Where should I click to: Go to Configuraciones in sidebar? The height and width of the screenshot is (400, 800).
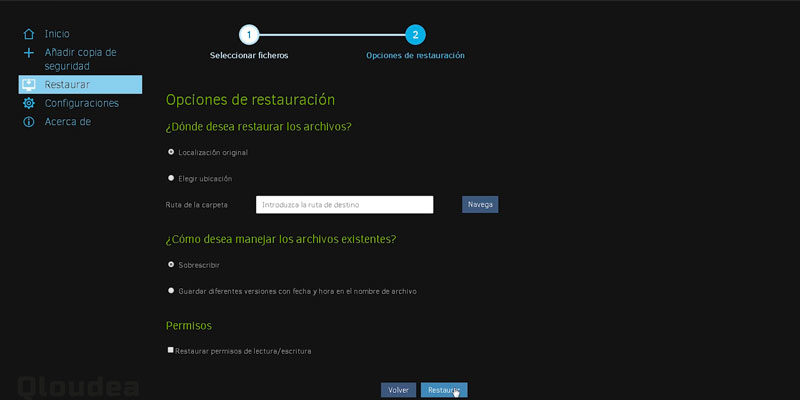click(82, 103)
